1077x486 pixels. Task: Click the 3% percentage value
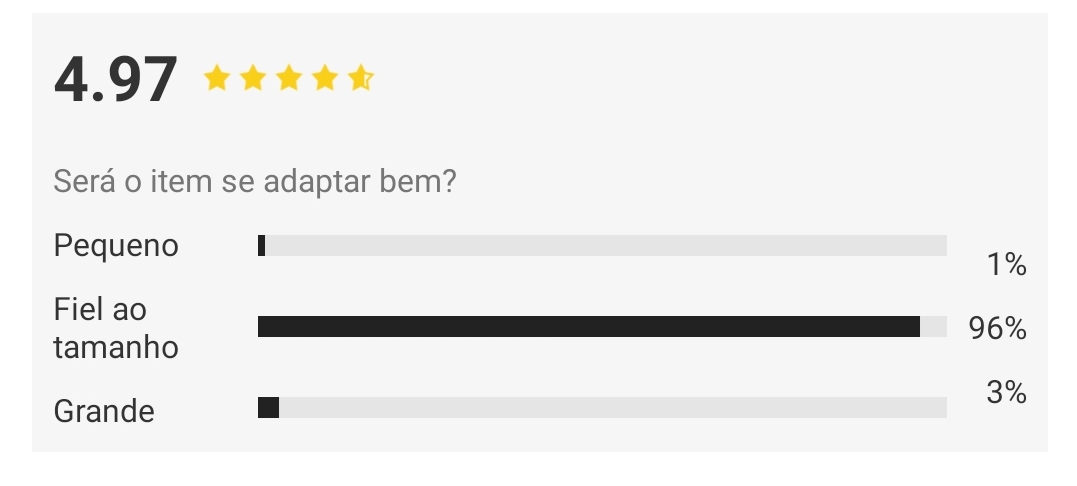[x=1006, y=393]
